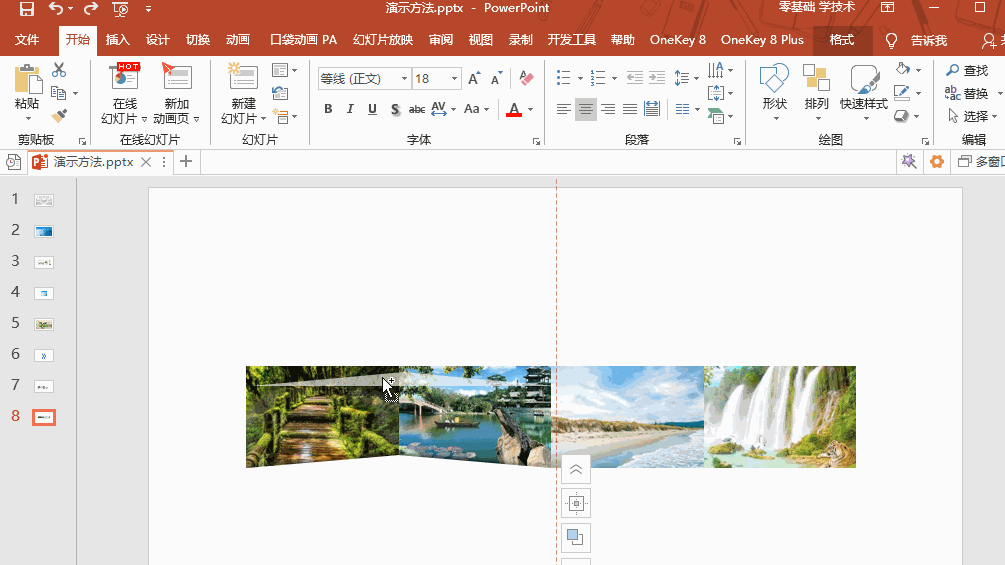The width and height of the screenshot is (1005, 565).
Task: Open font name dropdown 等线 (正文)
Action: [404, 79]
